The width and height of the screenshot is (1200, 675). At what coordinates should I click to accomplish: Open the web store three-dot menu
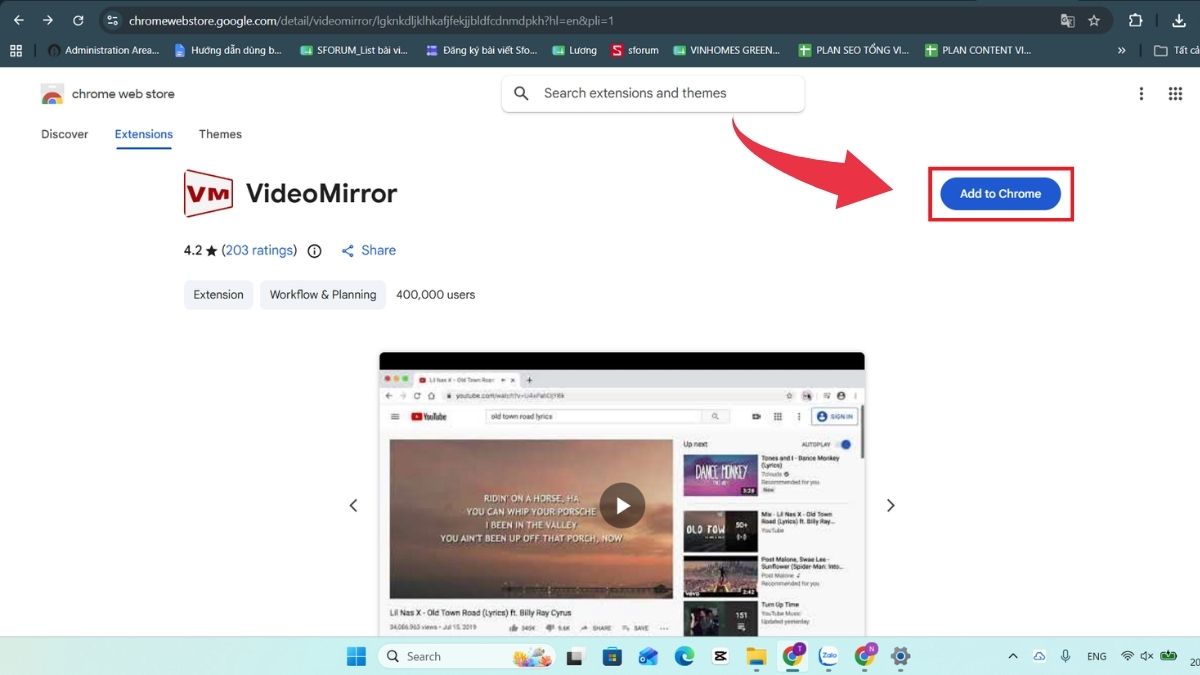pyautogui.click(x=1141, y=94)
